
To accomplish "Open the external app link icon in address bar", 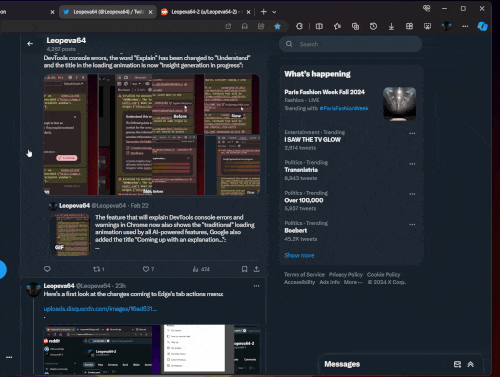I will [228, 26].
